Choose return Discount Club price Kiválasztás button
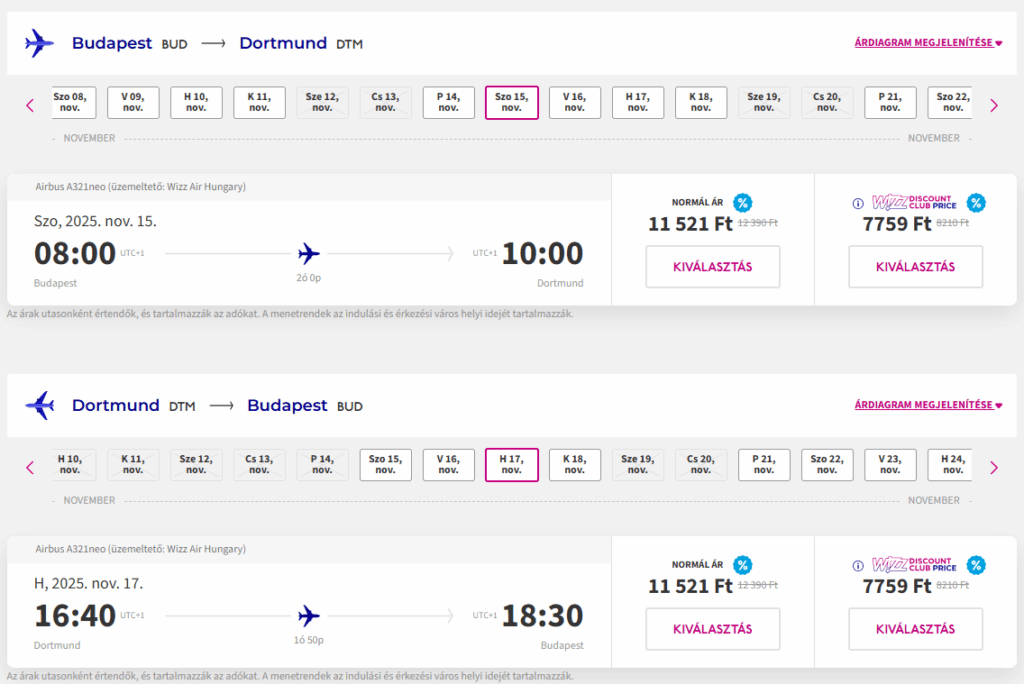Viewport: 1024px width, 684px height. click(915, 629)
